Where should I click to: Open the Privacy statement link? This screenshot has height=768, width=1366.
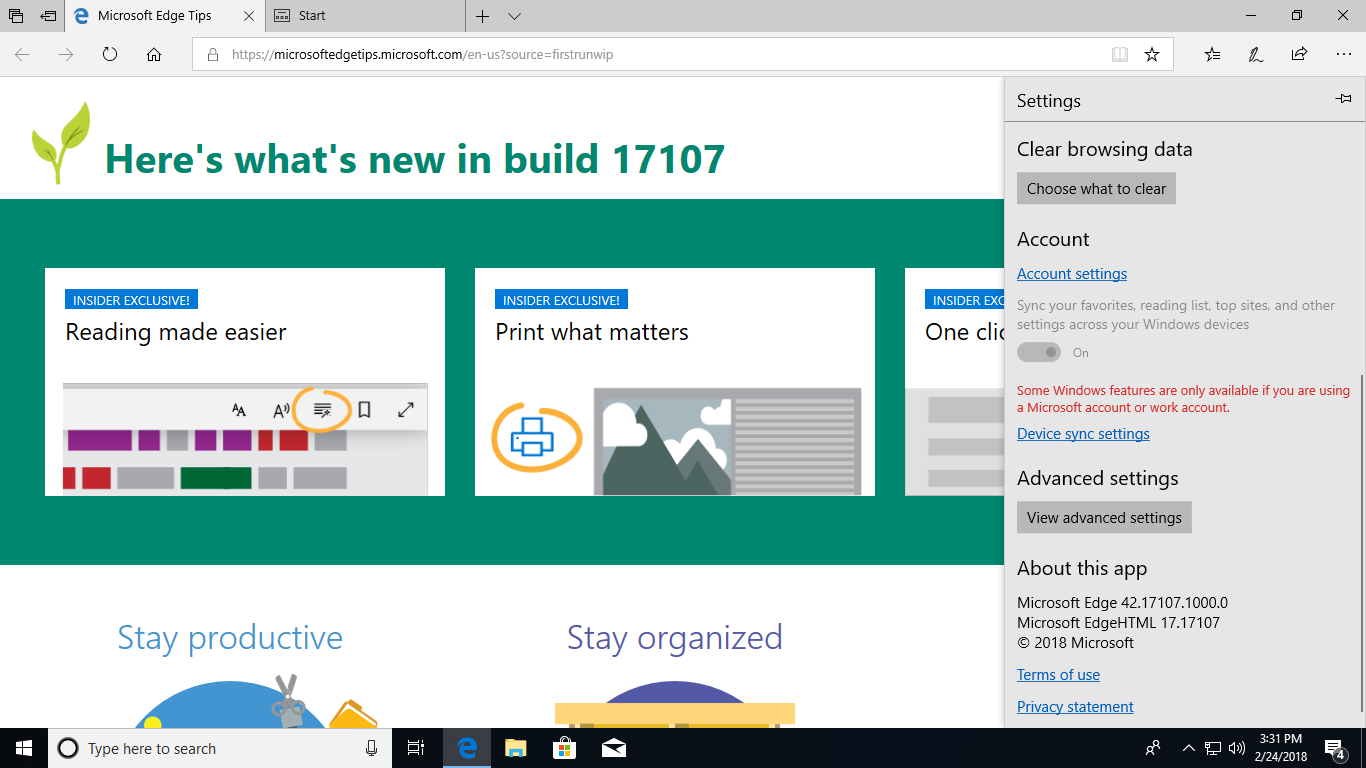(1075, 707)
